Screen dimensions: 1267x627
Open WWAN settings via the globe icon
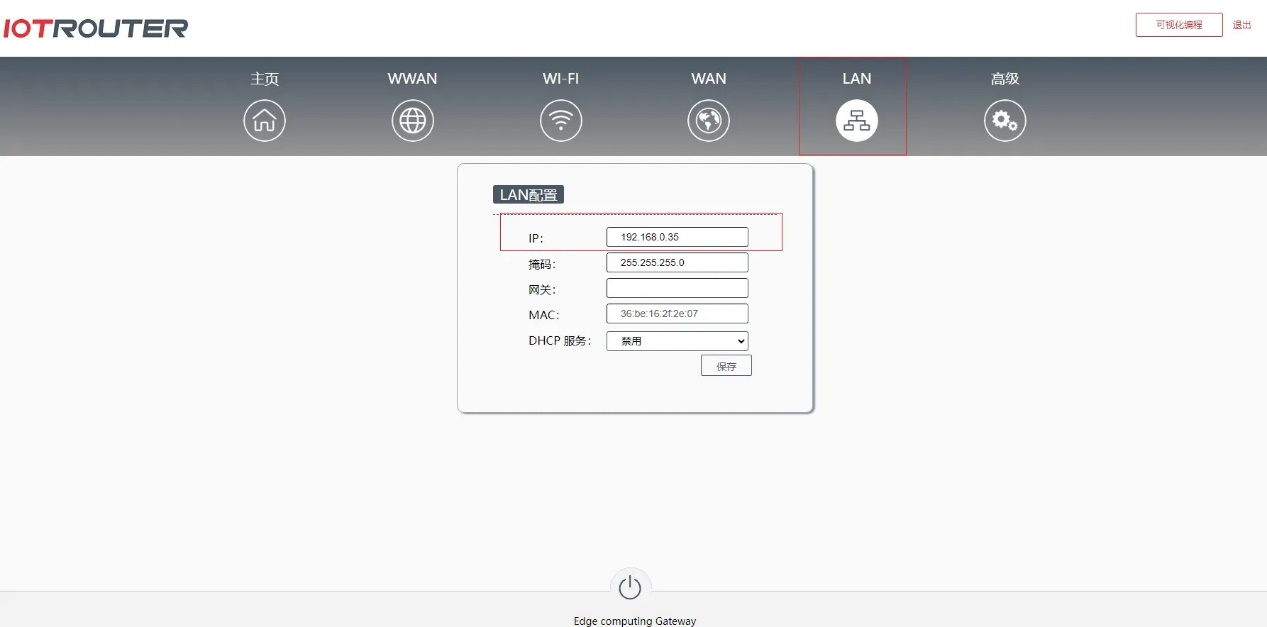tap(412, 121)
